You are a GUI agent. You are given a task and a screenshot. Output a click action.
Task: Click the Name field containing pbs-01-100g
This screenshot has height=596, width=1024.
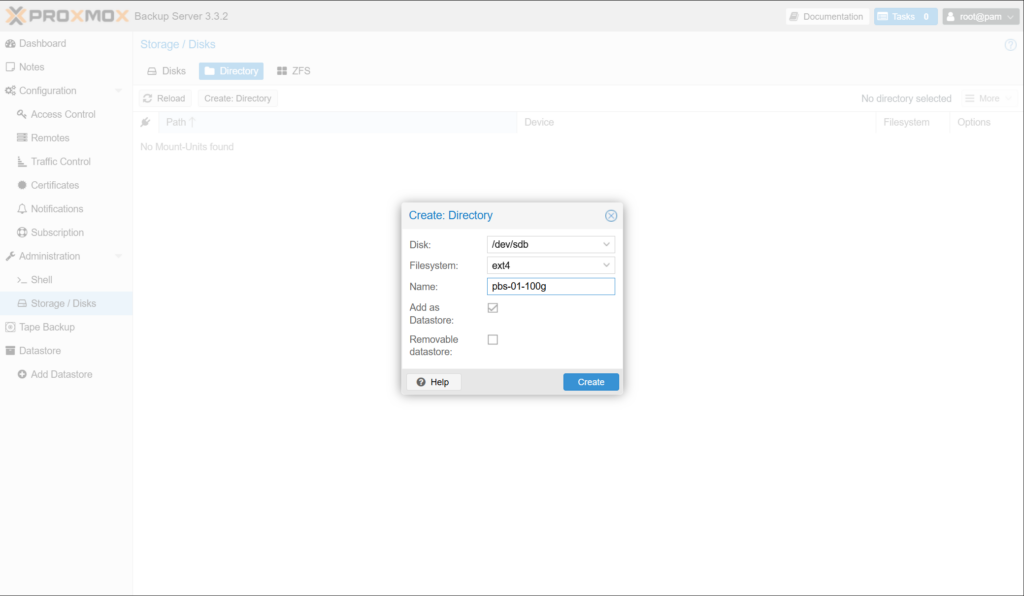550,286
